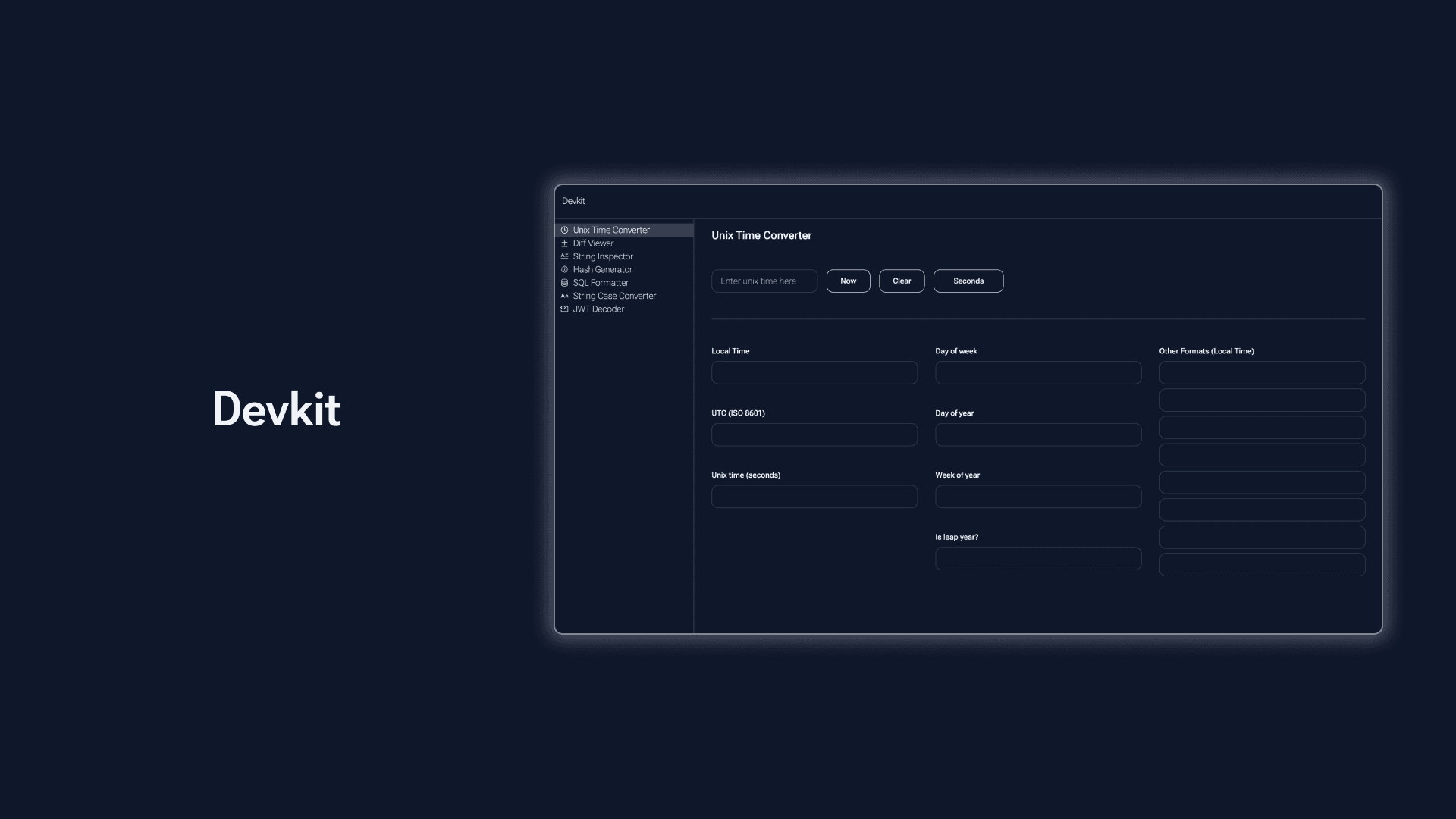Viewport: 1456px width, 819px height.
Task: Click the Hash Generator icon
Action: coord(564,270)
